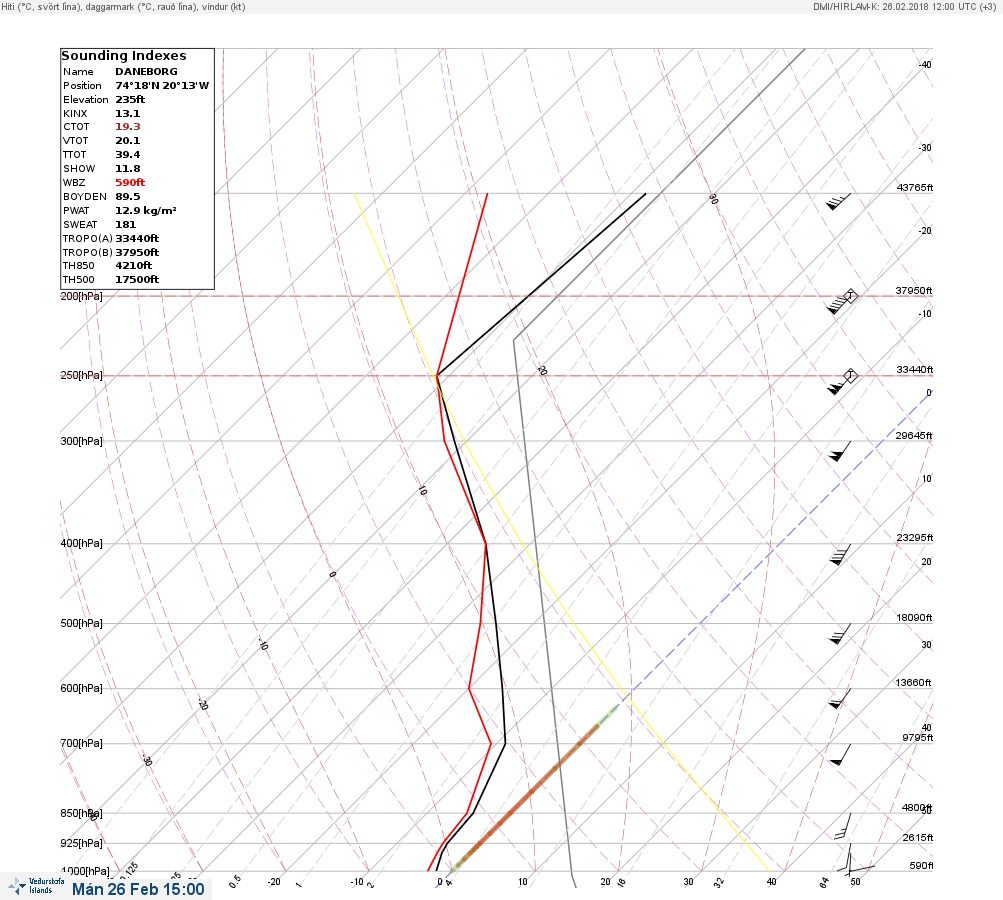Image resolution: width=1003 pixels, height=900 pixels.
Task: Select the station name DANEBORG
Action: pyautogui.click(x=146, y=72)
